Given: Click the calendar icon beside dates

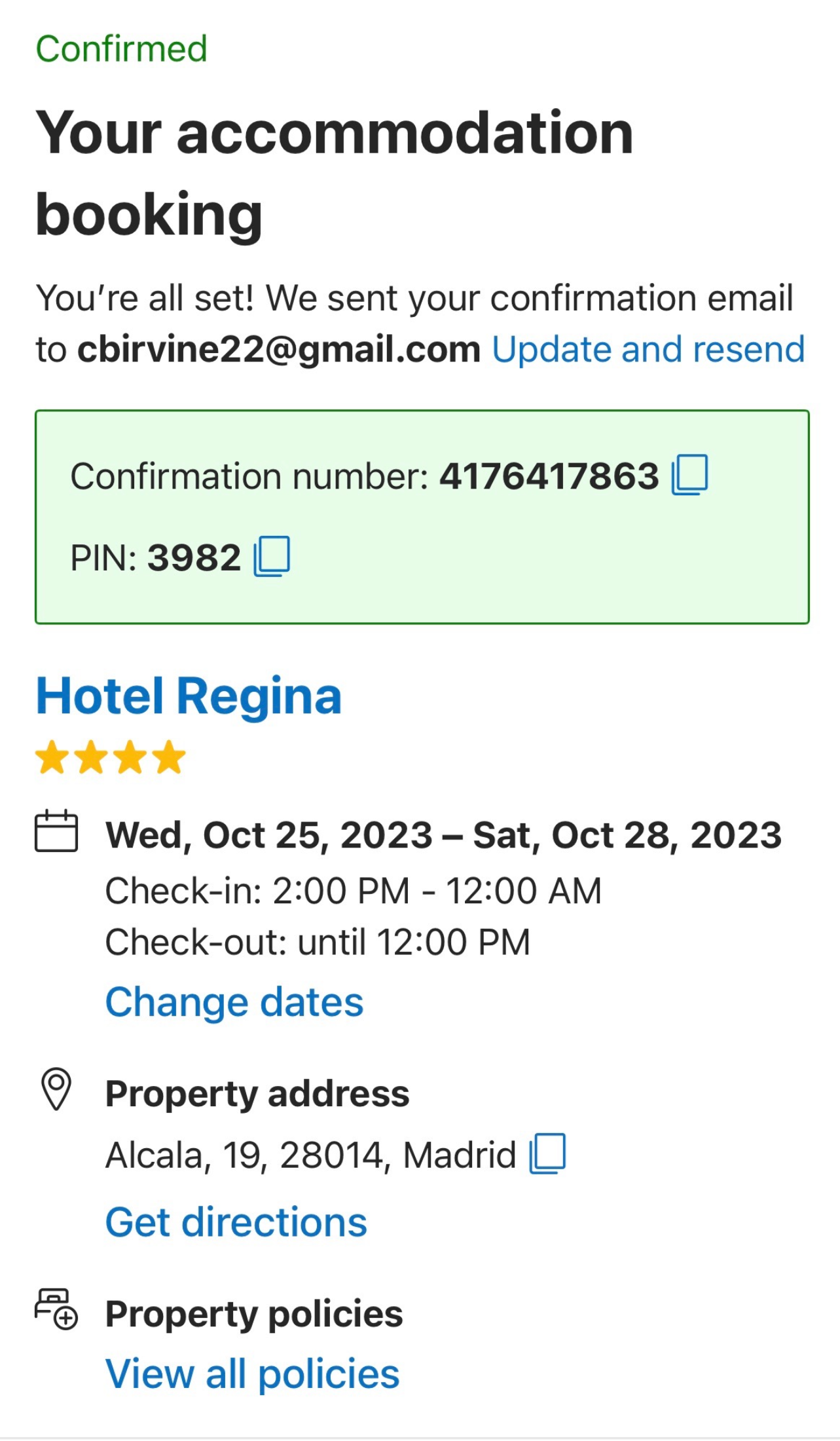Looking at the screenshot, I should (56, 831).
